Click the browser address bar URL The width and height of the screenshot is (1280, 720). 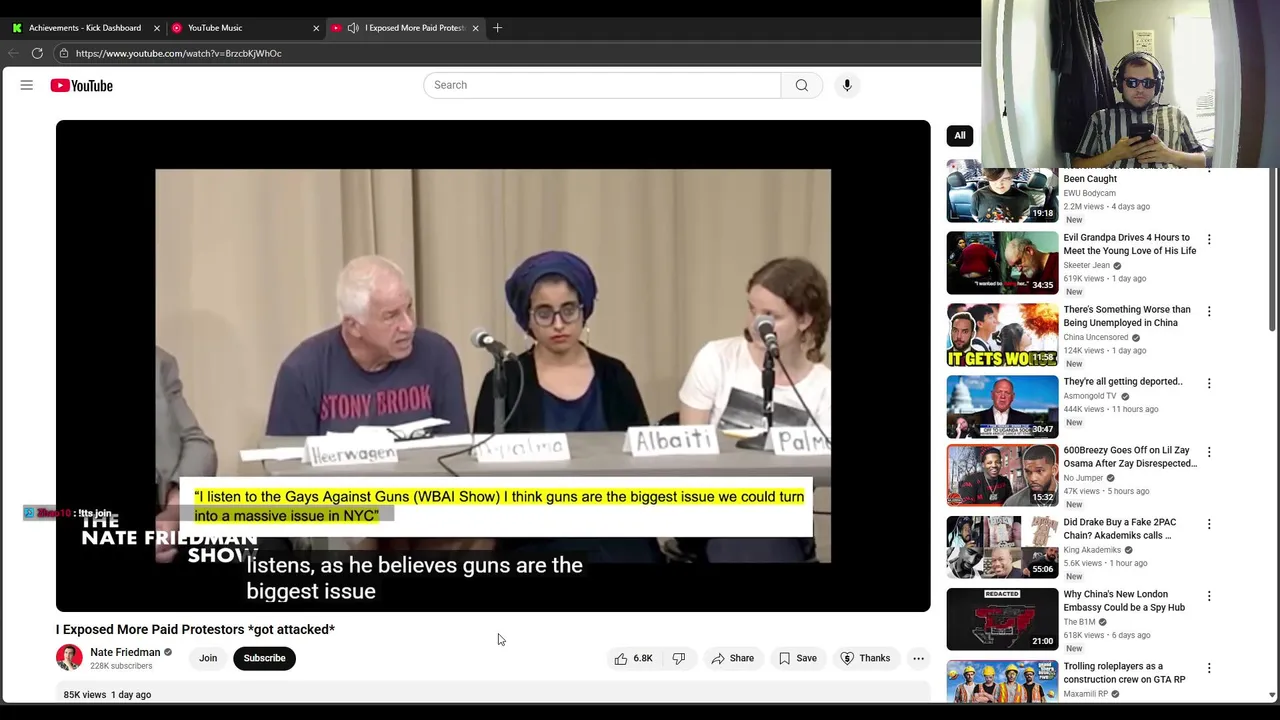[179, 53]
